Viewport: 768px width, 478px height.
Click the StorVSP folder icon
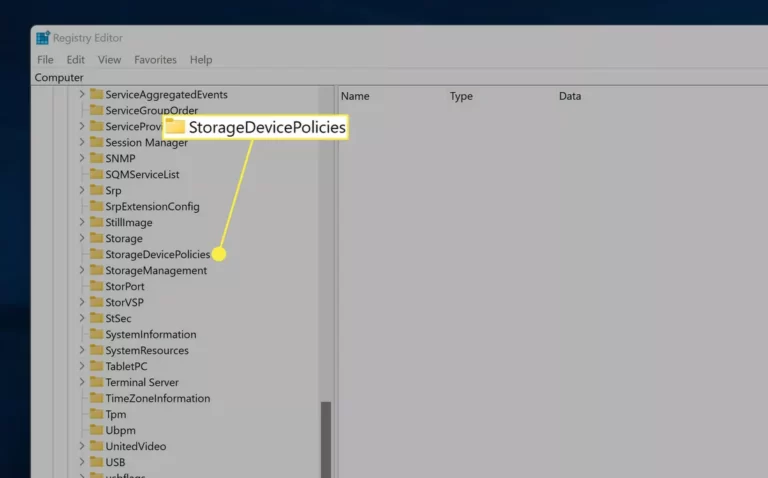click(96, 302)
